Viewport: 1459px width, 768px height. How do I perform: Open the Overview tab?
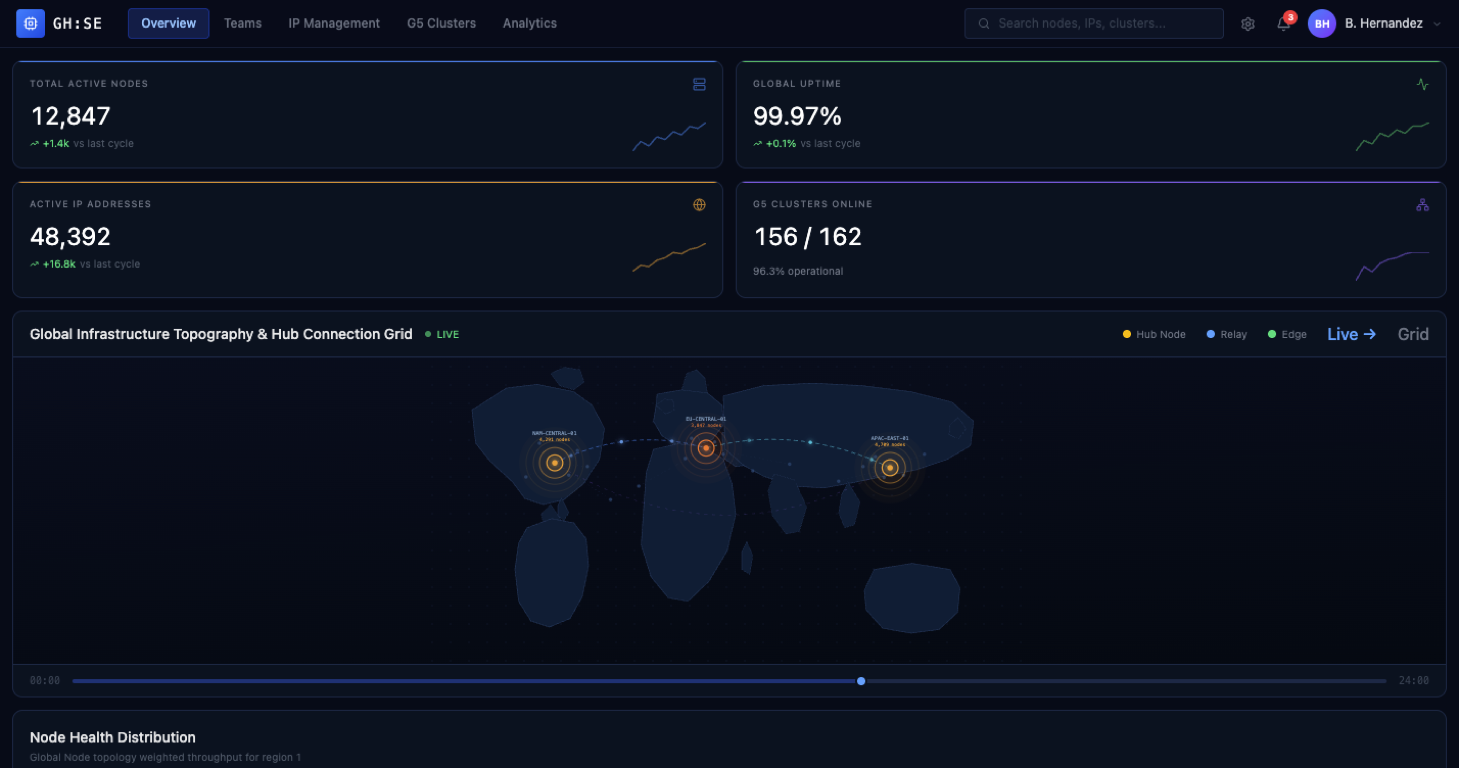click(x=169, y=23)
